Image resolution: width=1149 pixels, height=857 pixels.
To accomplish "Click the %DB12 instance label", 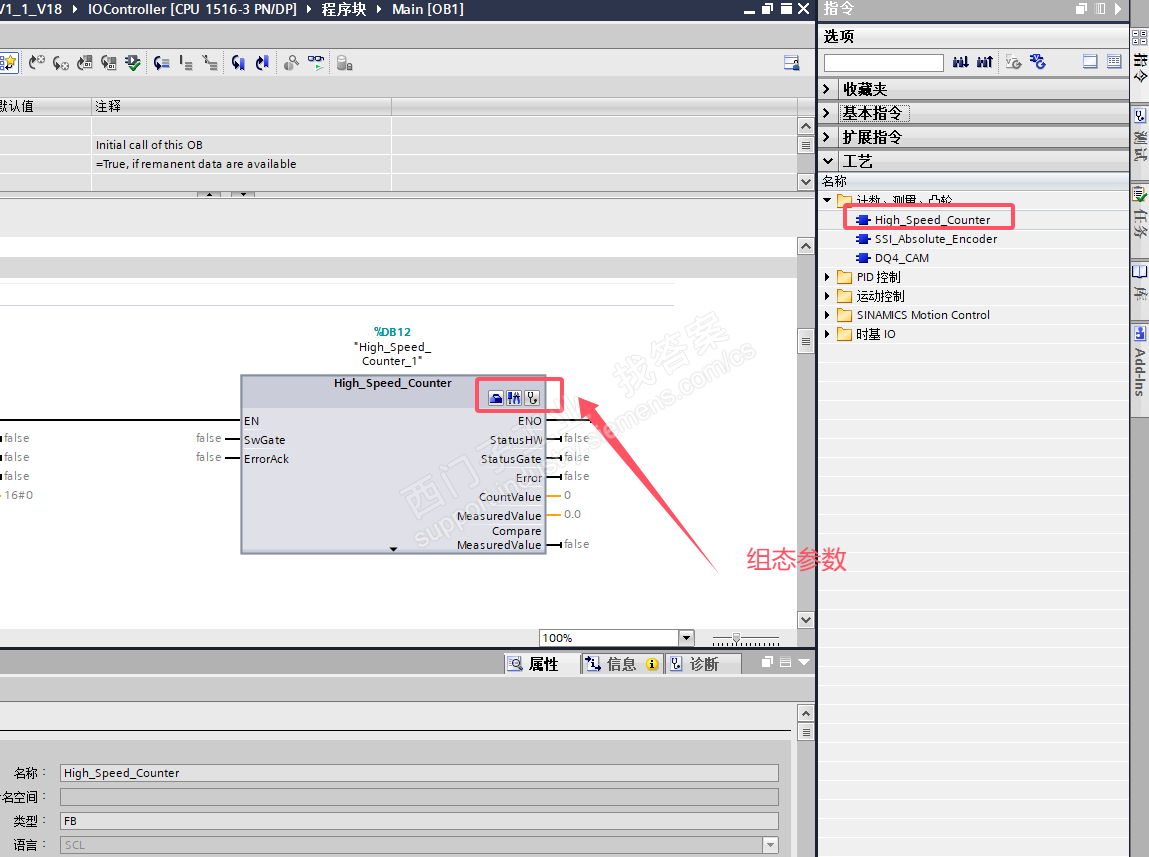I will 392,332.
